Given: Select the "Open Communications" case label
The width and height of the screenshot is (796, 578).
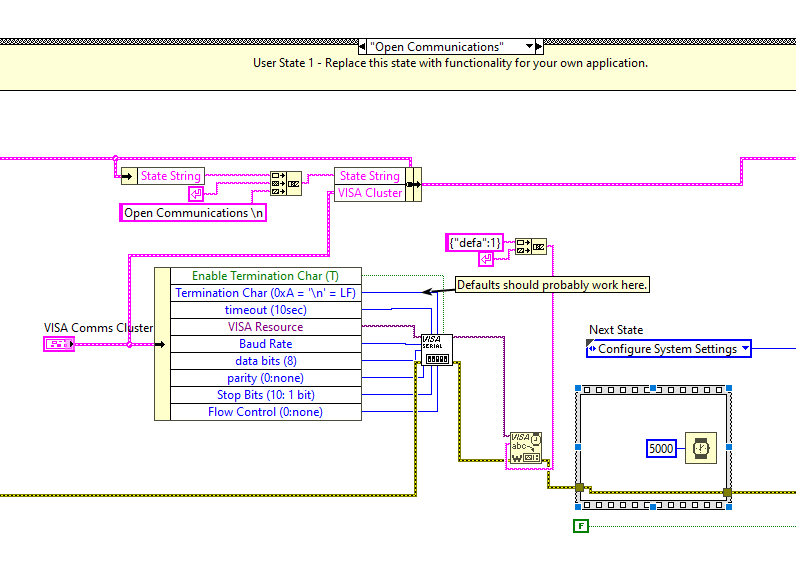Looking at the screenshot, I should point(437,47).
